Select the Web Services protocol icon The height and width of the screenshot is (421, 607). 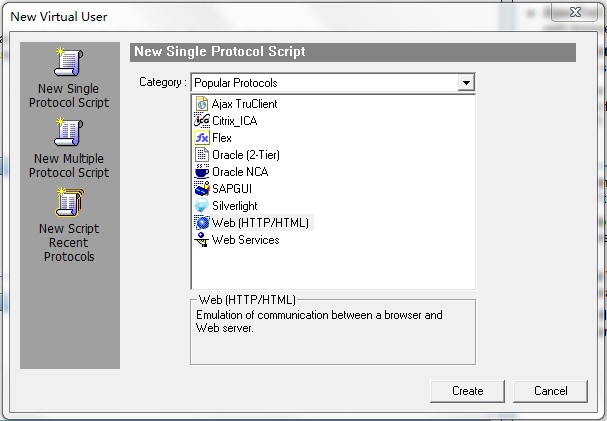click(x=202, y=240)
